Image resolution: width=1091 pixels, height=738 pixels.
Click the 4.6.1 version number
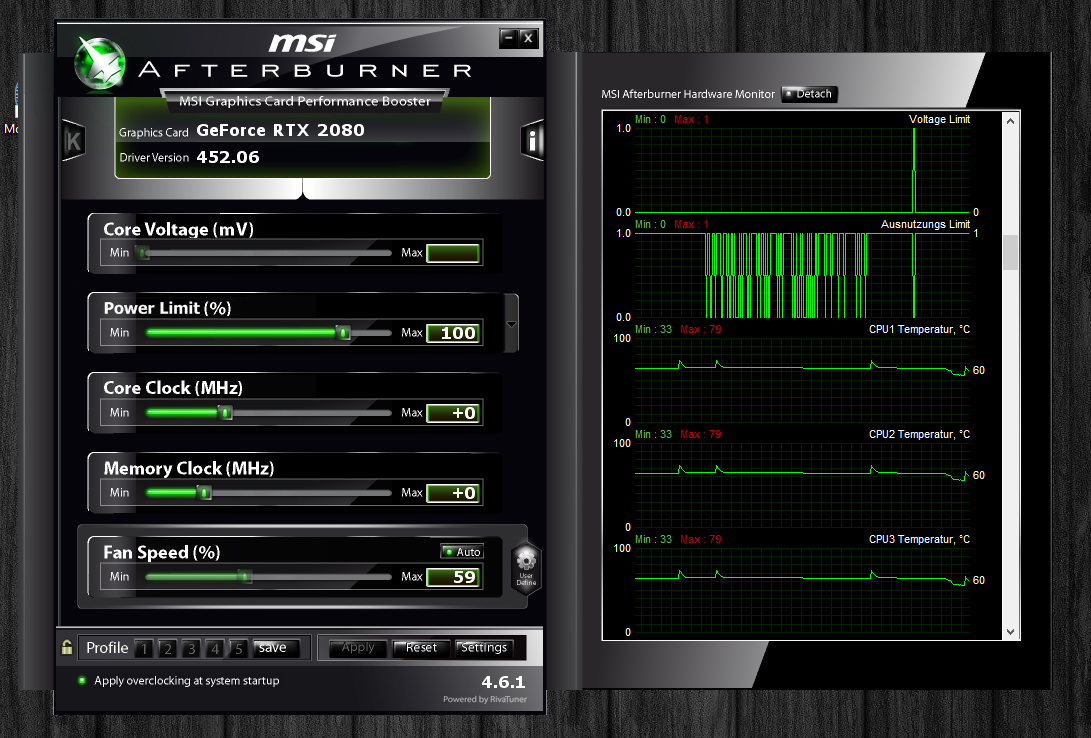point(503,682)
